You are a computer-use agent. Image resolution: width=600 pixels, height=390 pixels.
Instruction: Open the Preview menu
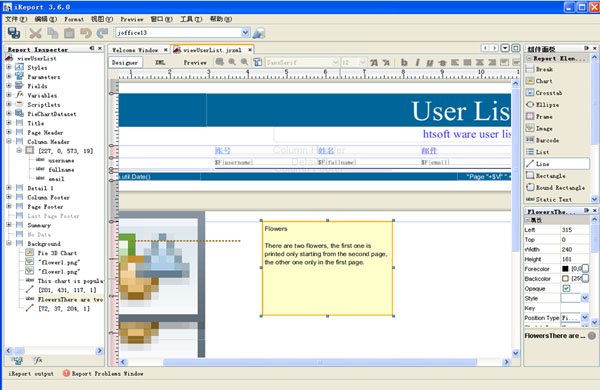pos(132,19)
